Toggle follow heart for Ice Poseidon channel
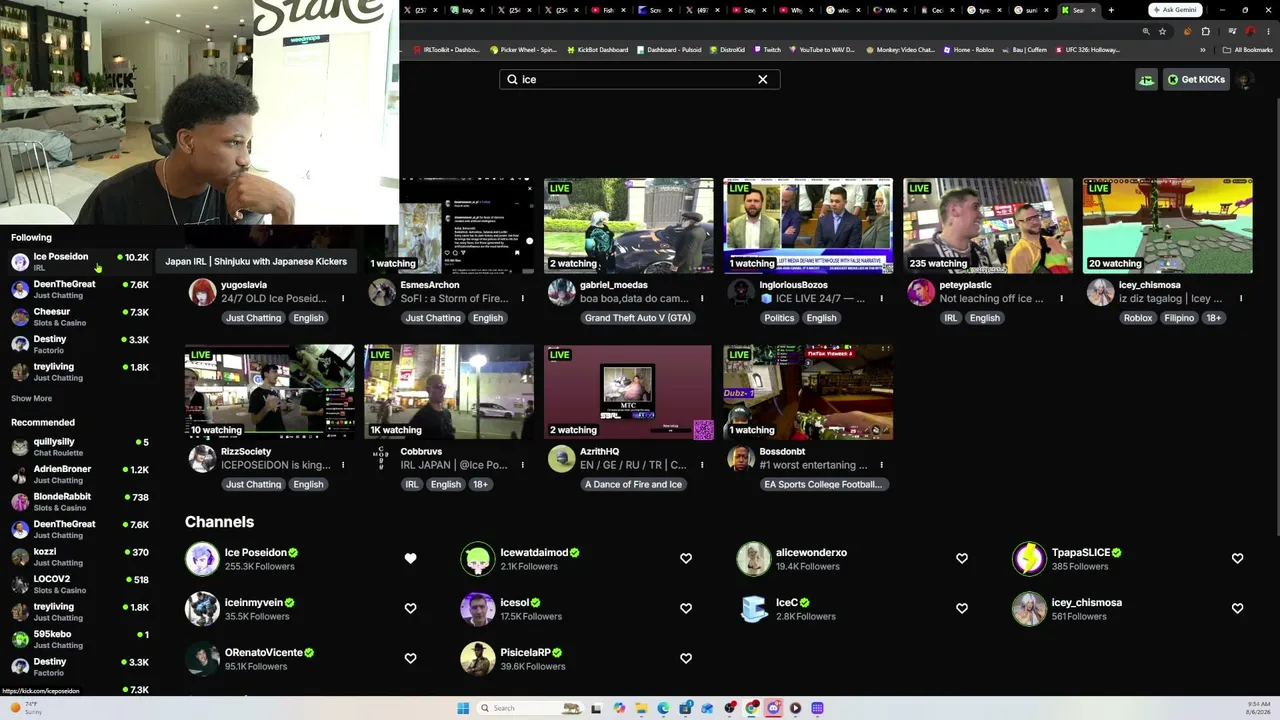This screenshot has height=720, width=1280. tap(410, 558)
